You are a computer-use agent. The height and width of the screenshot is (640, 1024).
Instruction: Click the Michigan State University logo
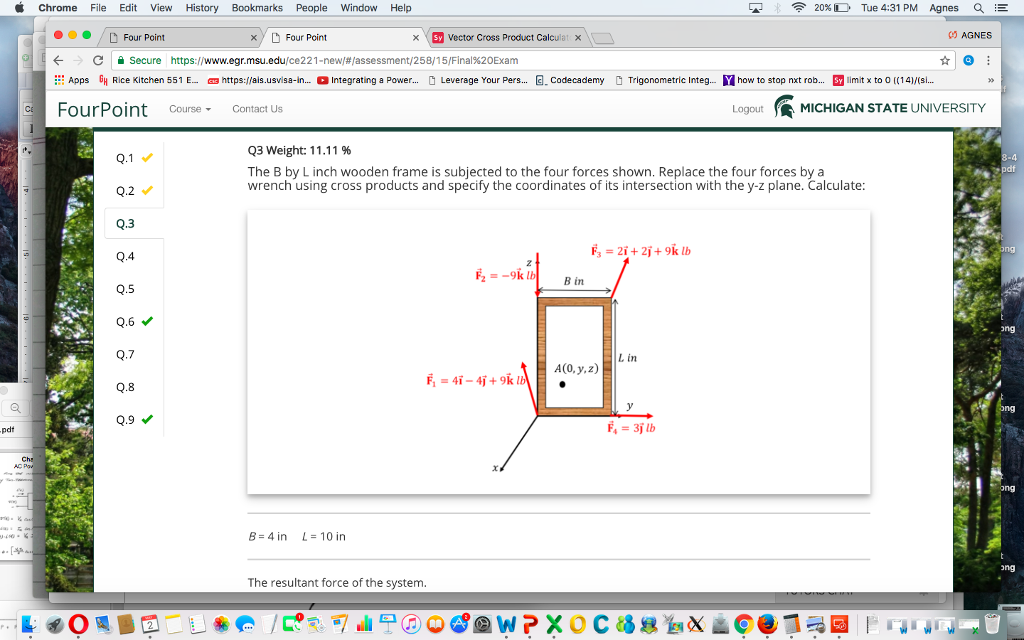[880, 108]
